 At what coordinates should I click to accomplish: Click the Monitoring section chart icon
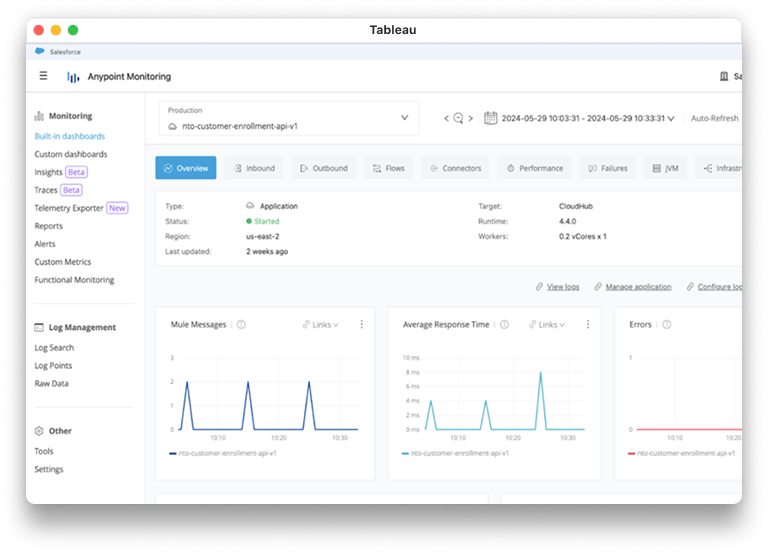pyautogui.click(x=39, y=116)
